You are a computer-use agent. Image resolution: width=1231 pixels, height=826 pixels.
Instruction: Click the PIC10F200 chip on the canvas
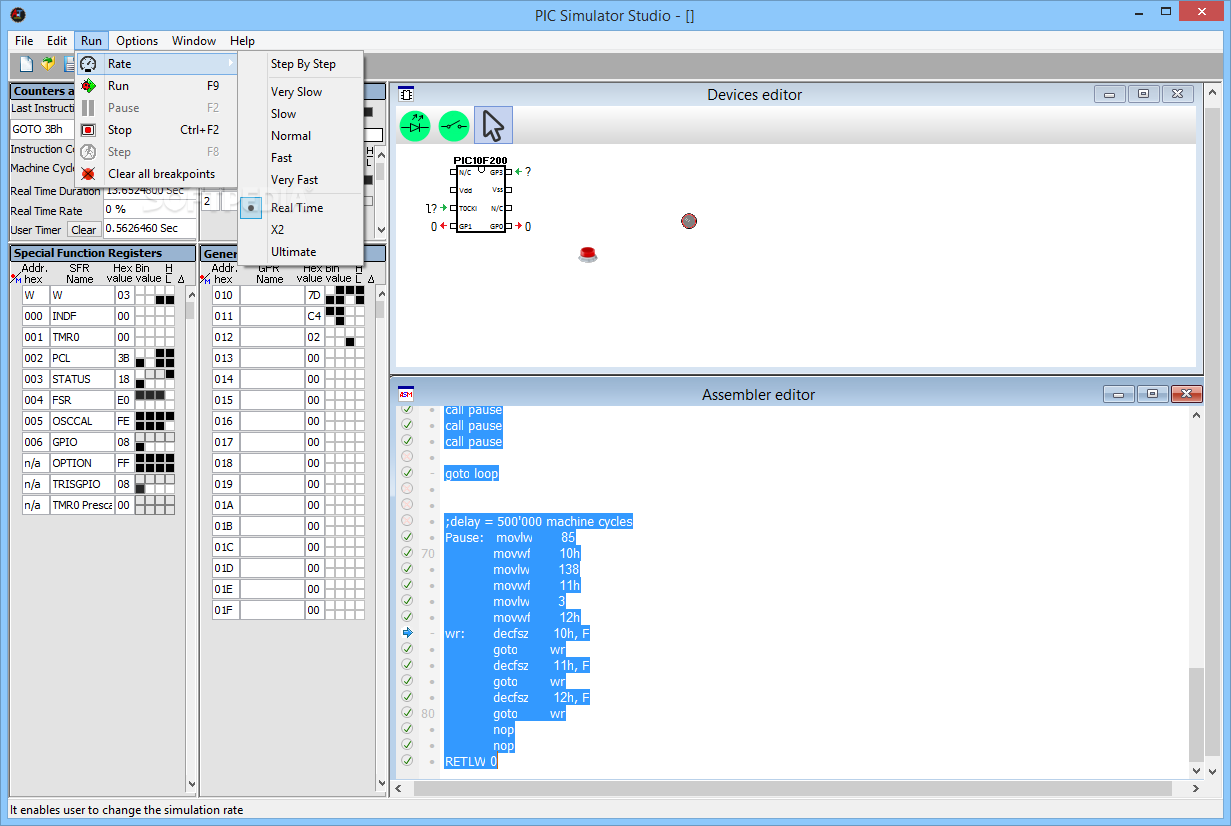481,199
